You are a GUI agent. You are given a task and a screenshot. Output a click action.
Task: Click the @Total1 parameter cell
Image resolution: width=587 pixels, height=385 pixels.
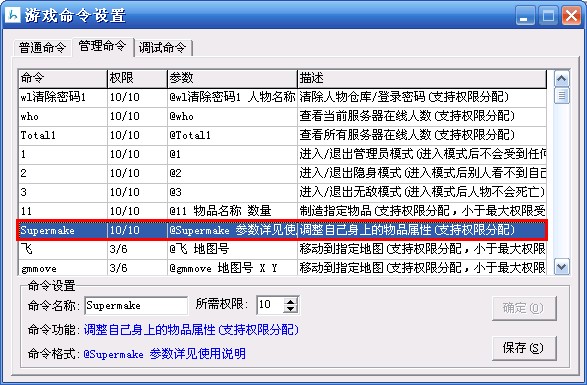point(232,136)
